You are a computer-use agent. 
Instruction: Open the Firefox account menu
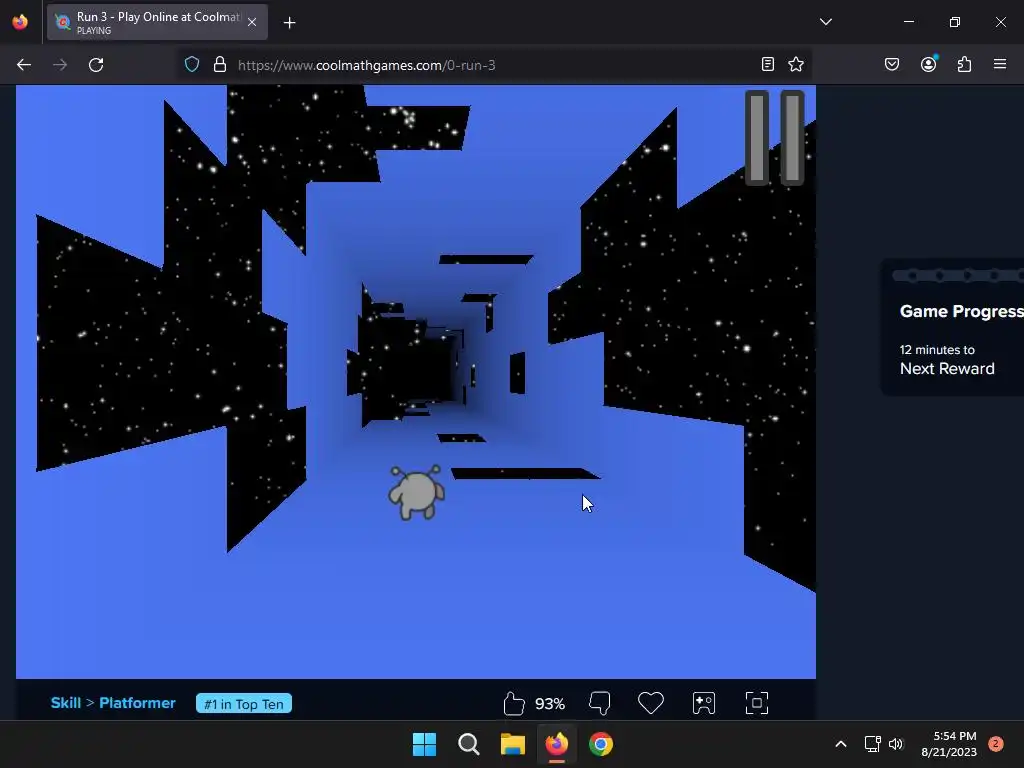pyautogui.click(x=928, y=63)
